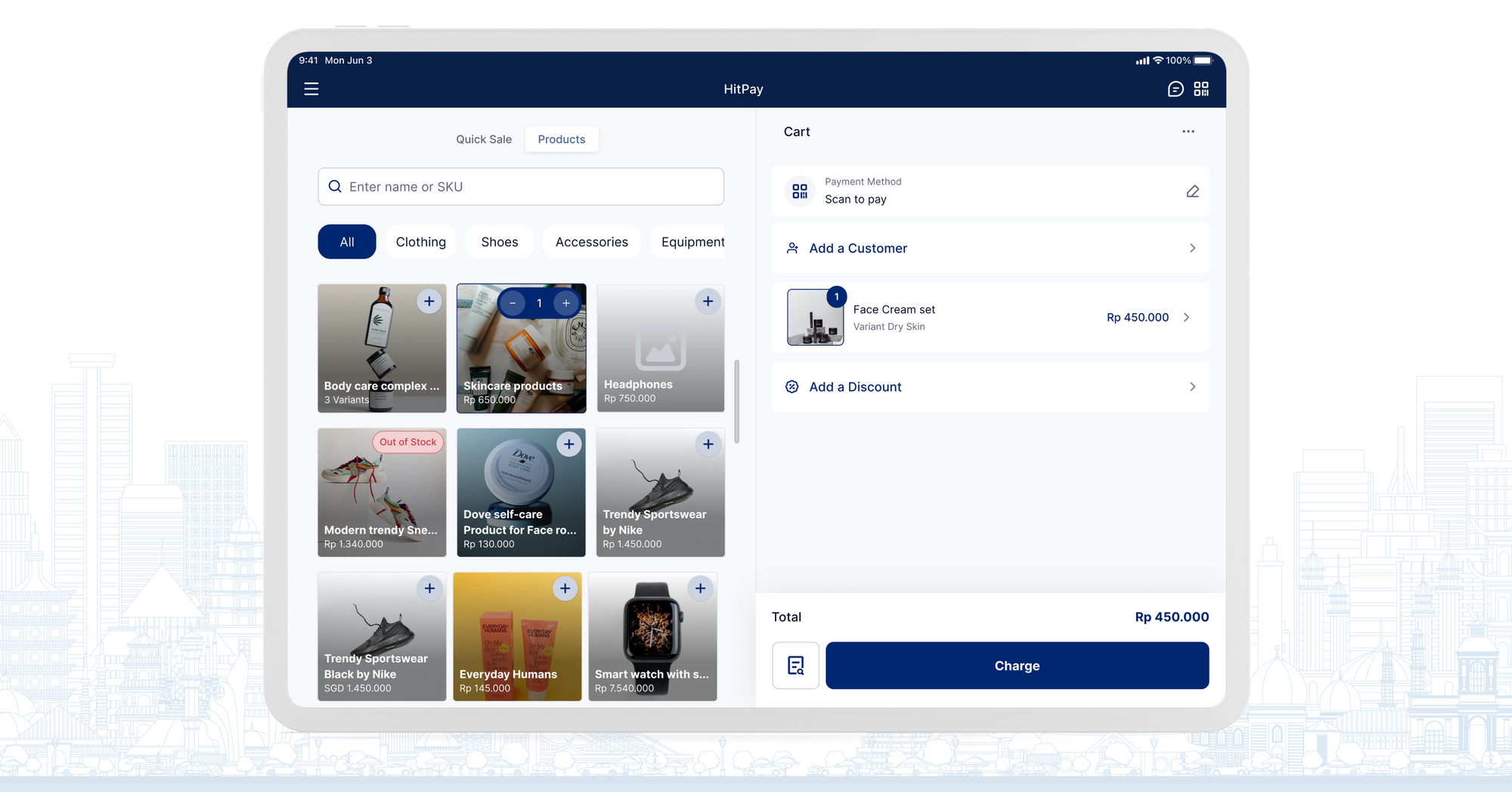1512x792 pixels.
Task: Click the Add a Discount link
Action: coord(856,387)
